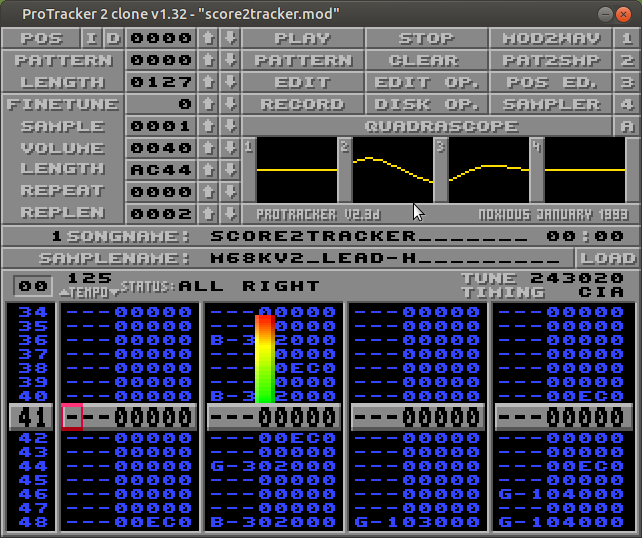Image resolution: width=642 pixels, height=538 pixels.
Task: Increase the PATTERN number with up arrow
Action: 208,60
